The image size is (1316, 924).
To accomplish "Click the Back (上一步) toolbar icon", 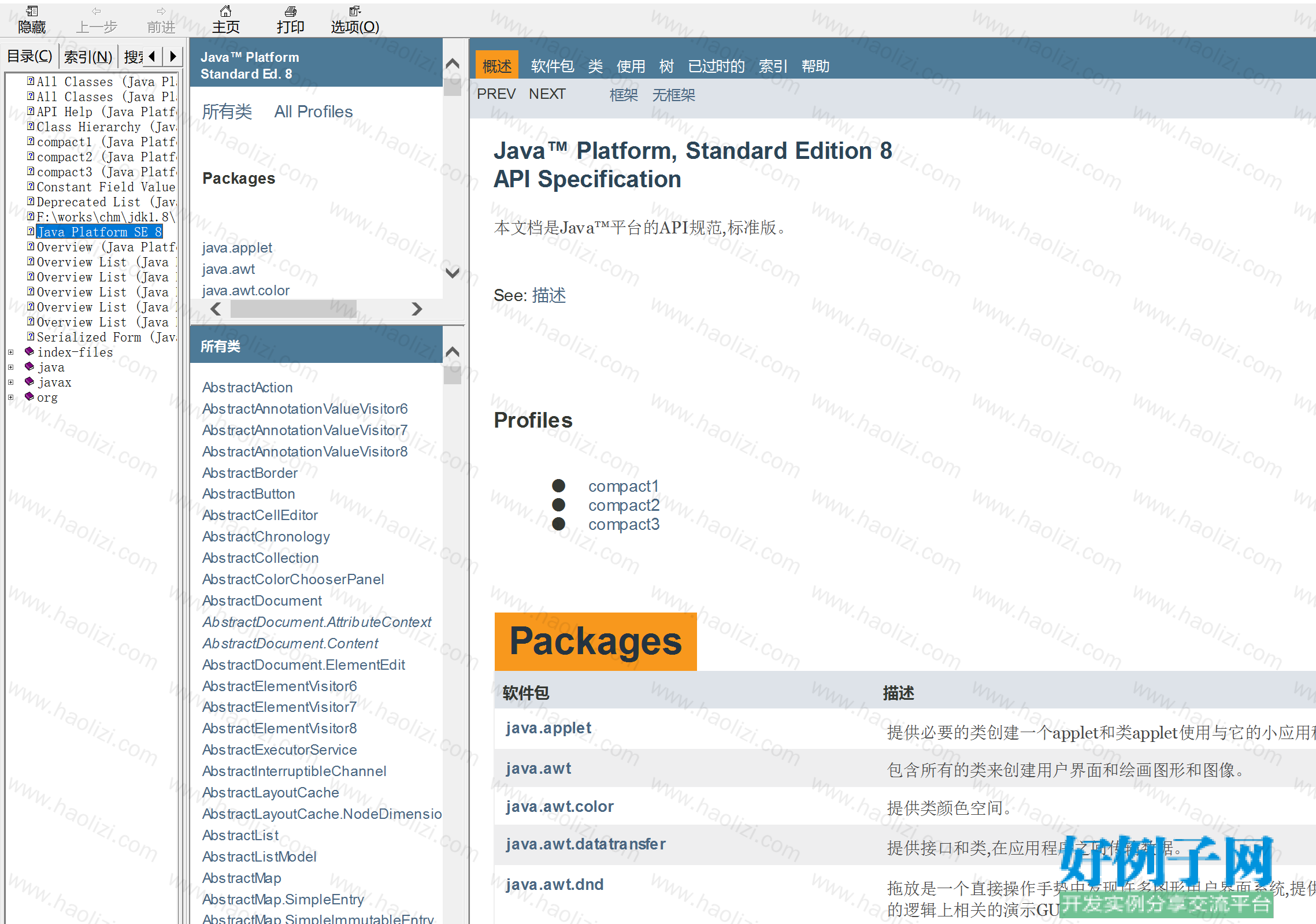I will (97, 11).
